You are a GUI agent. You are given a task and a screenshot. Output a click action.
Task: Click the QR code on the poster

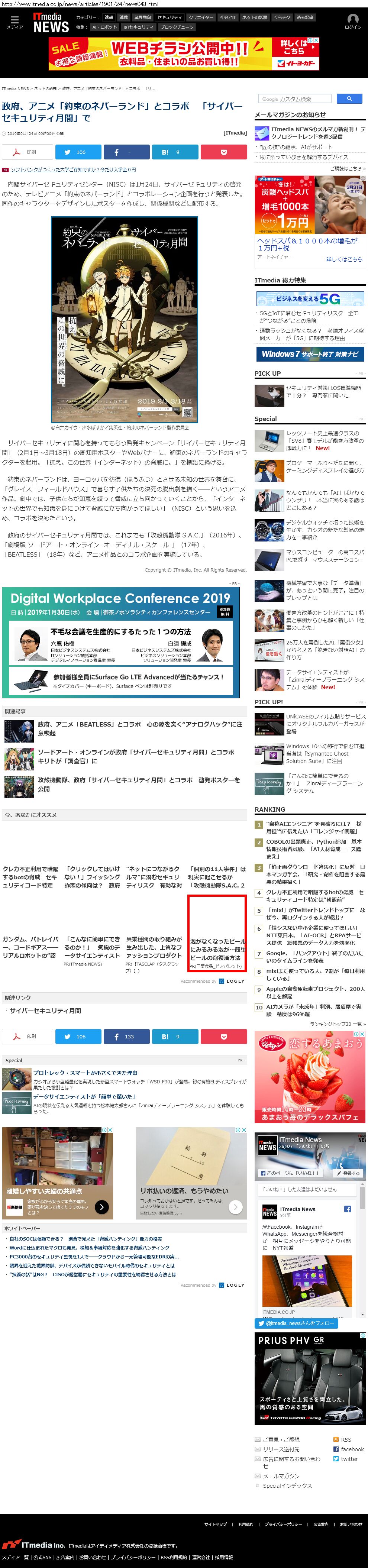point(187,412)
